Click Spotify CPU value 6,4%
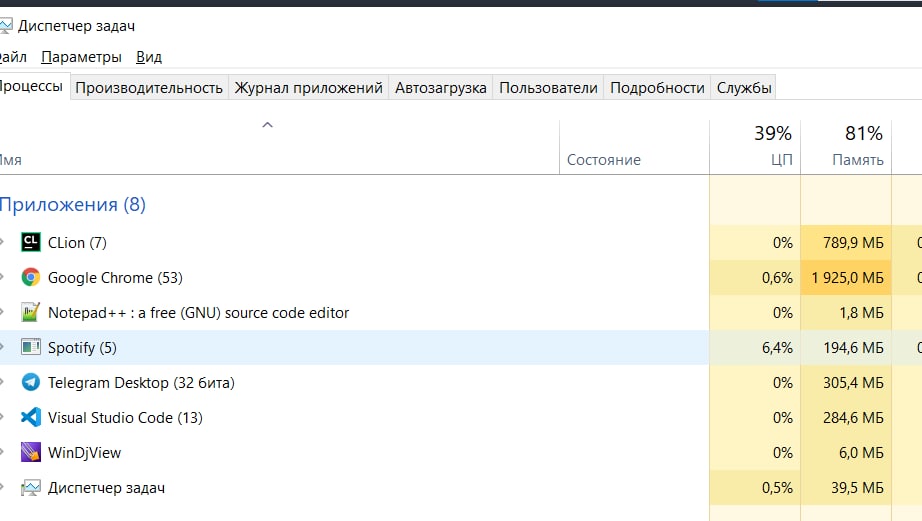922x521 pixels. coord(777,348)
